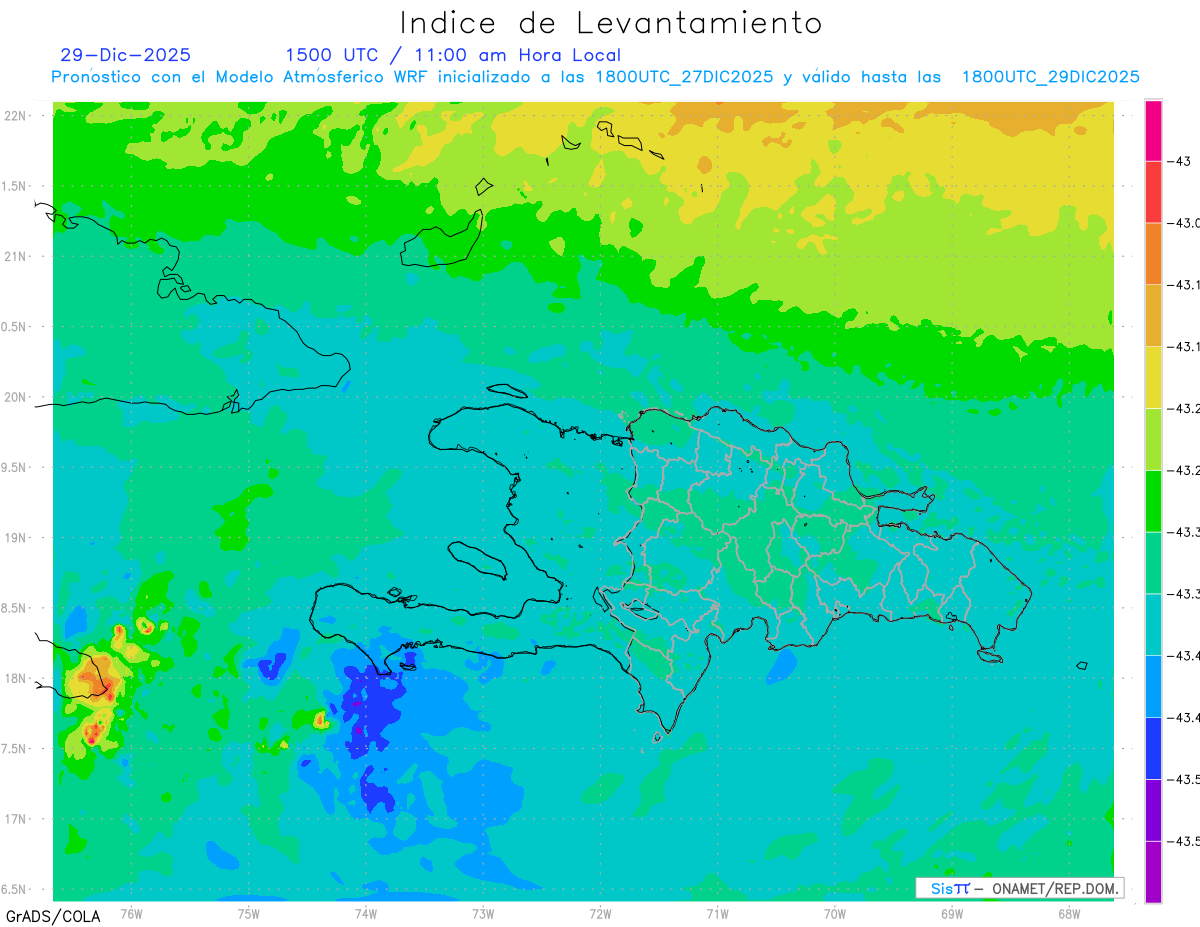Click the dark orange swatch in the color scale
Screen dimensions: 1200x927
pyautogui.click(x=1153, y=254)
